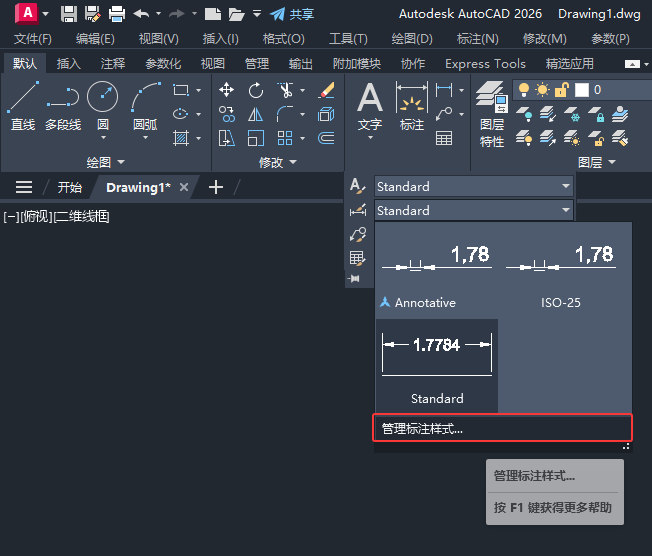Click Manage Dimension Styles (管理标注样式...)

tap(502, 428)
